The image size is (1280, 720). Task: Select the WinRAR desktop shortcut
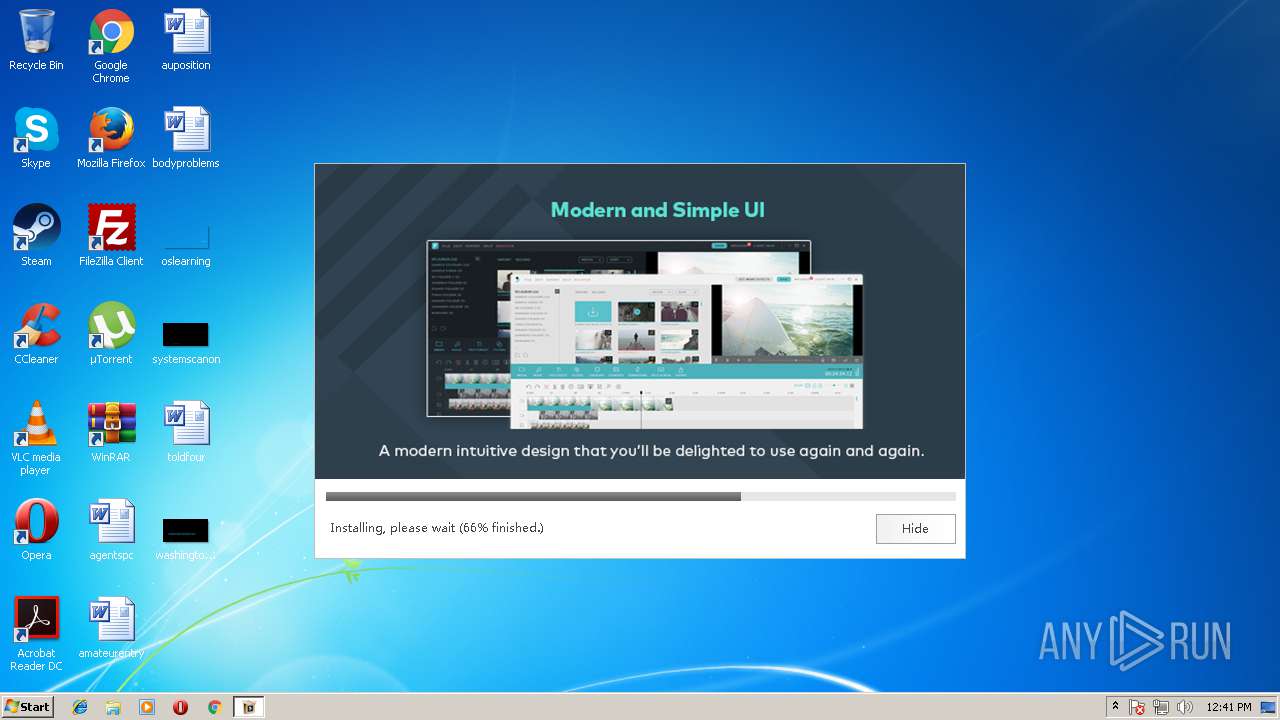pos(111,432)
